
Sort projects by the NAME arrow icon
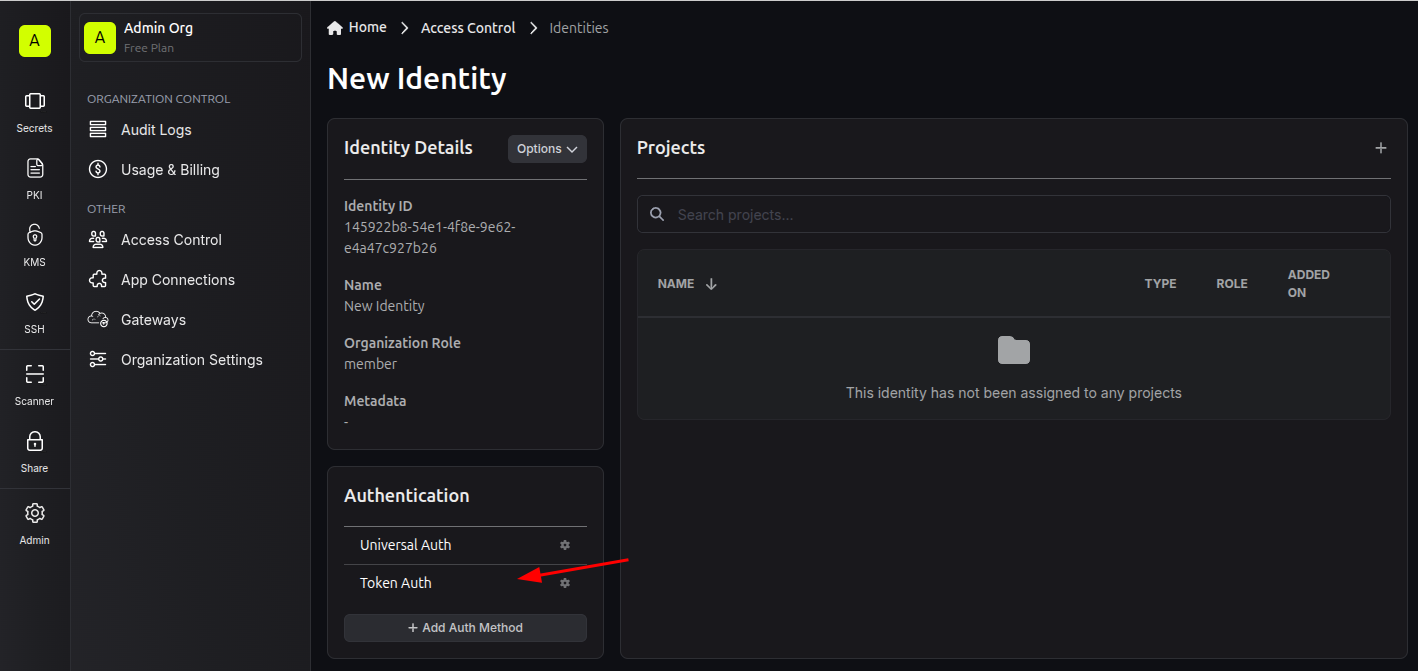click(711, 284)
